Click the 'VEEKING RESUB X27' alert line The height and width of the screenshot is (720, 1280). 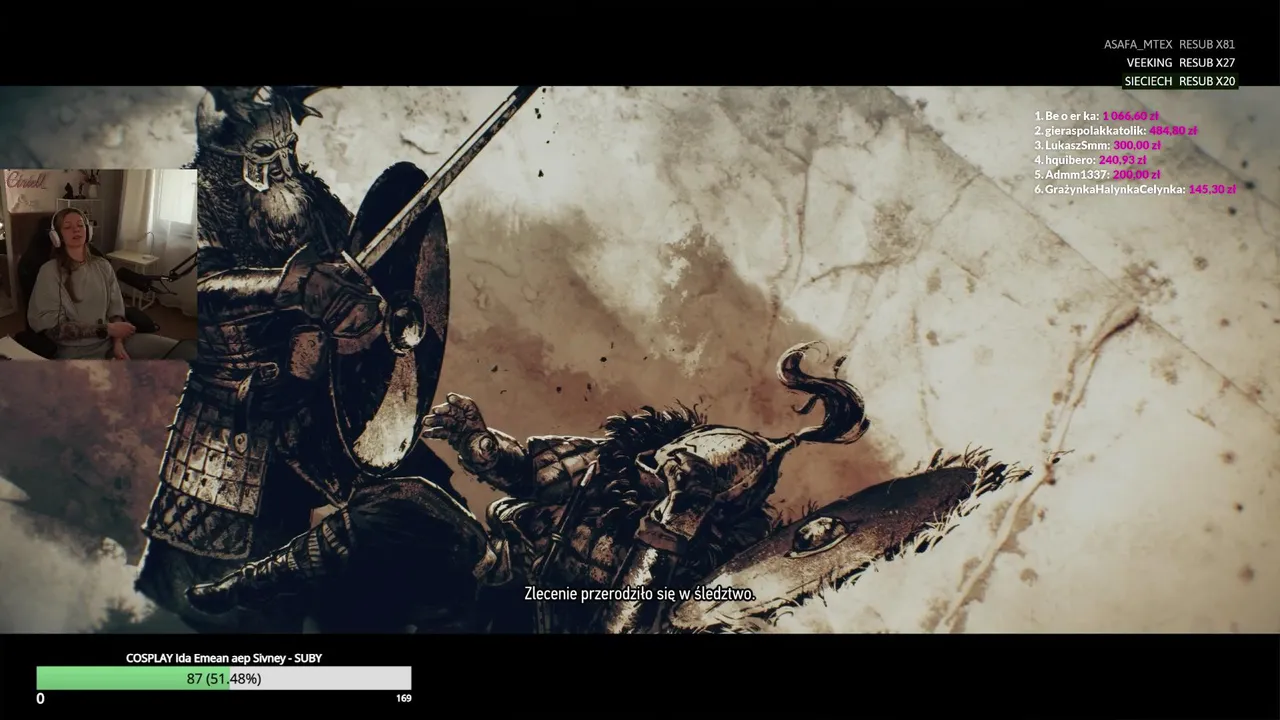coord(1180,63)
